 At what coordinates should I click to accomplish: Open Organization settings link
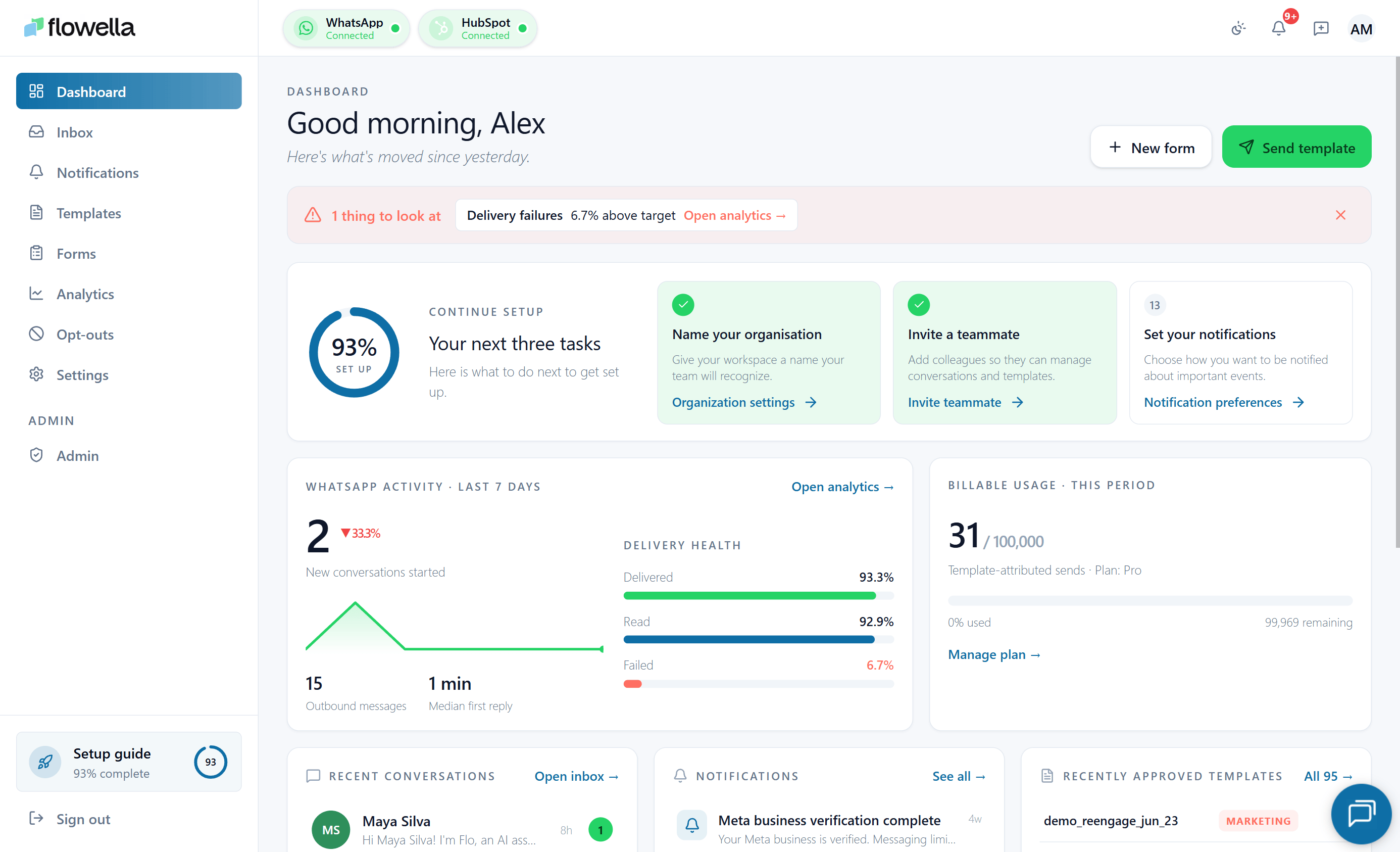pos(744,402)
